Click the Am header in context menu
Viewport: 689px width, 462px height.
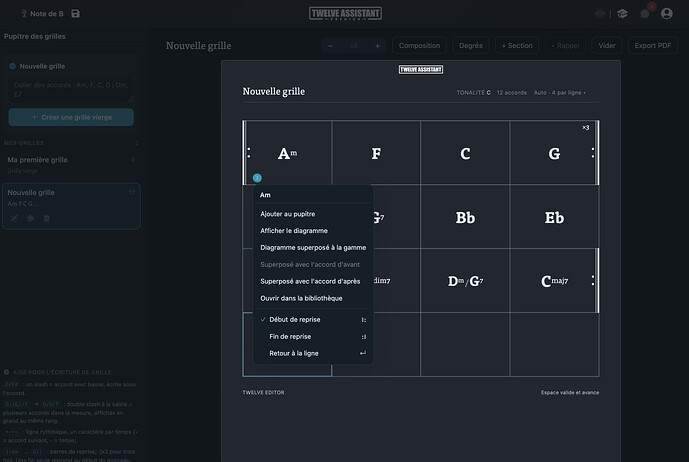(x=265, y=195)
